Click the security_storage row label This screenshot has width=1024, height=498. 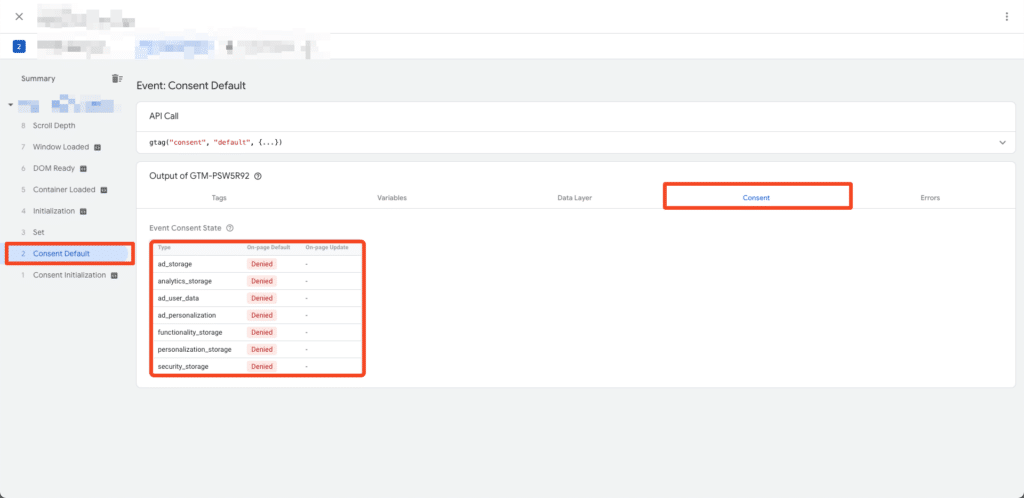click(x=184, y=367)
